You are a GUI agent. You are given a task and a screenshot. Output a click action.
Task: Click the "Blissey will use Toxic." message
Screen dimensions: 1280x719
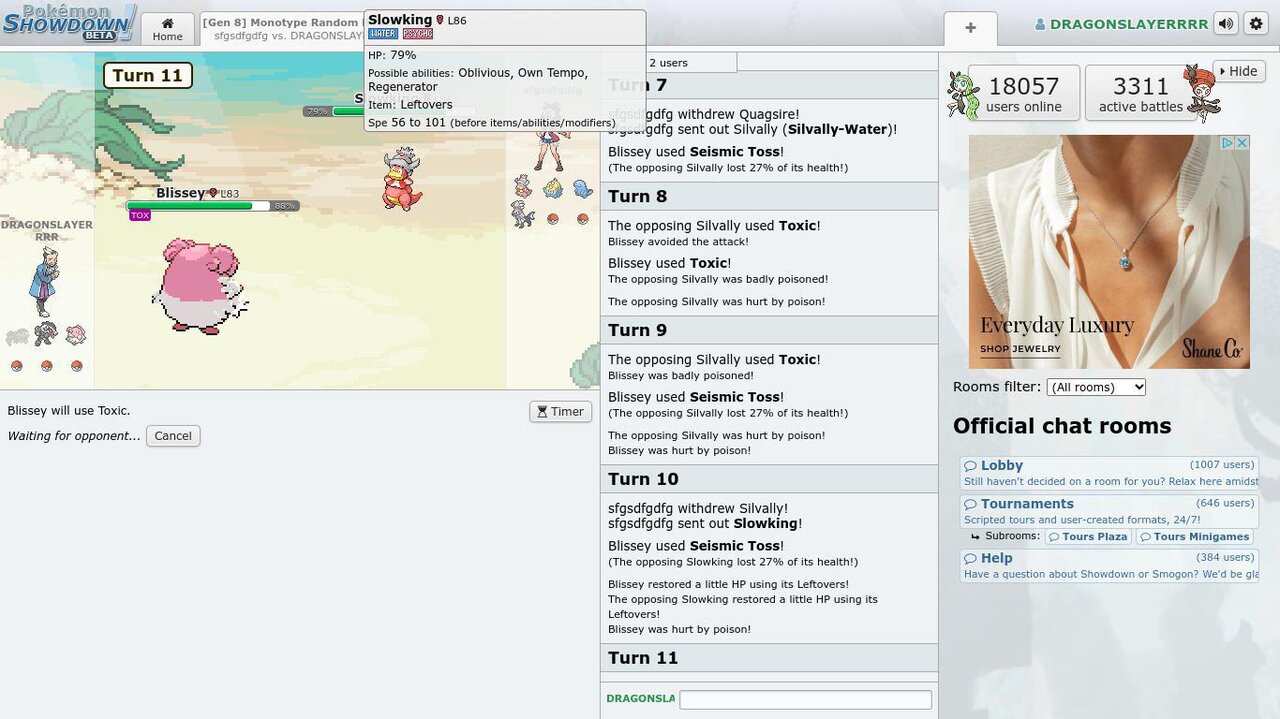69,411
